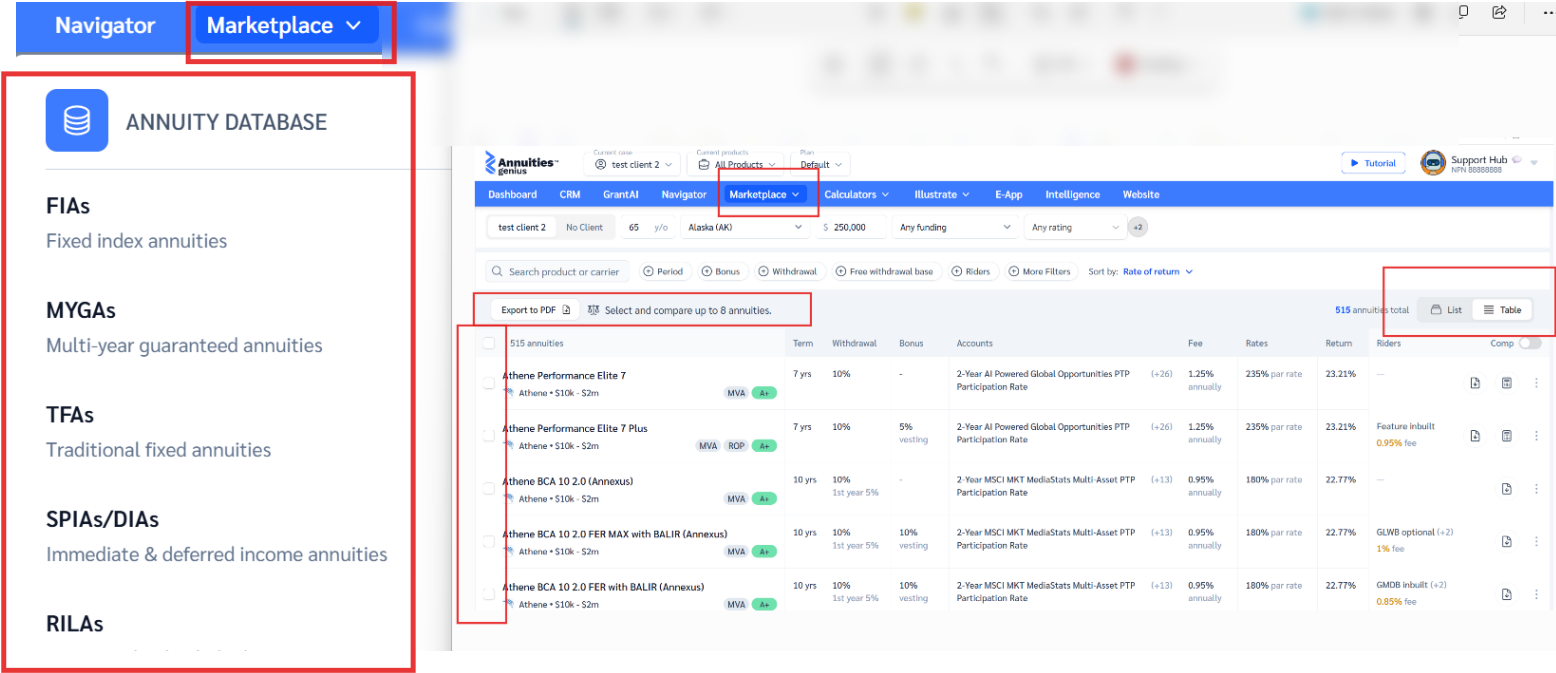The image size is (1556, 673).
Task: Select the No Client option
Action: tap(584, 227)
